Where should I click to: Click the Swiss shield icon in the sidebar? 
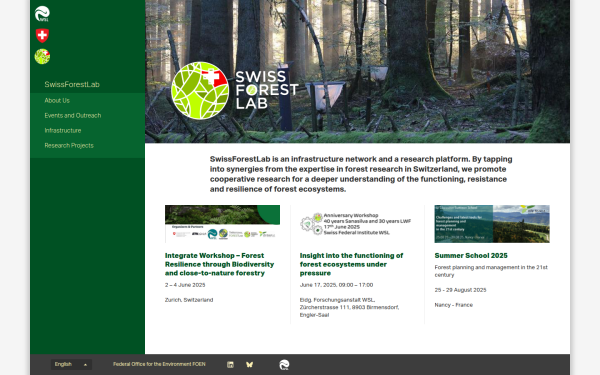click(42, 35)
